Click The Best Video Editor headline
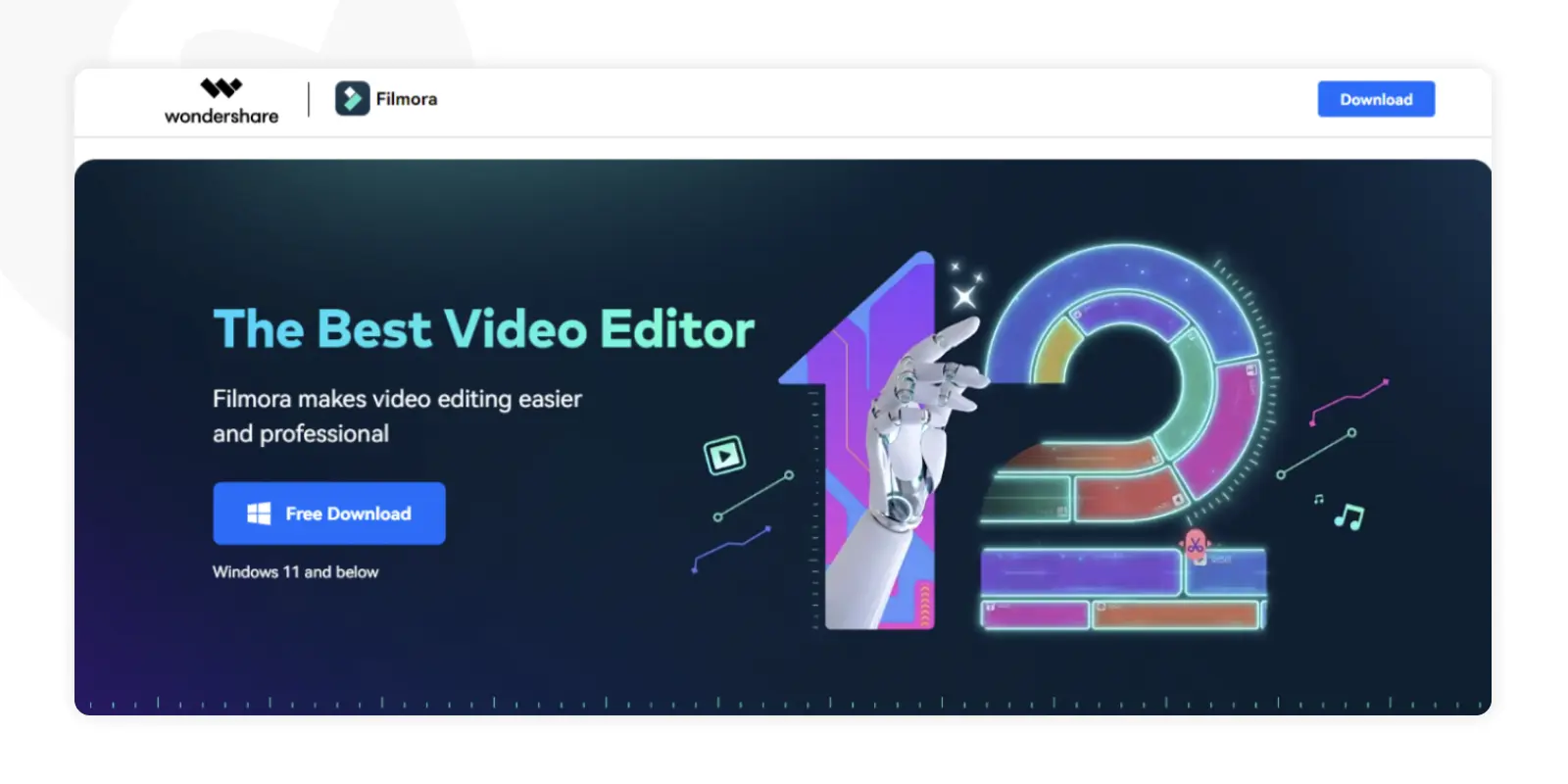This screenshot has width=1568, height=784. click(484, 329)
